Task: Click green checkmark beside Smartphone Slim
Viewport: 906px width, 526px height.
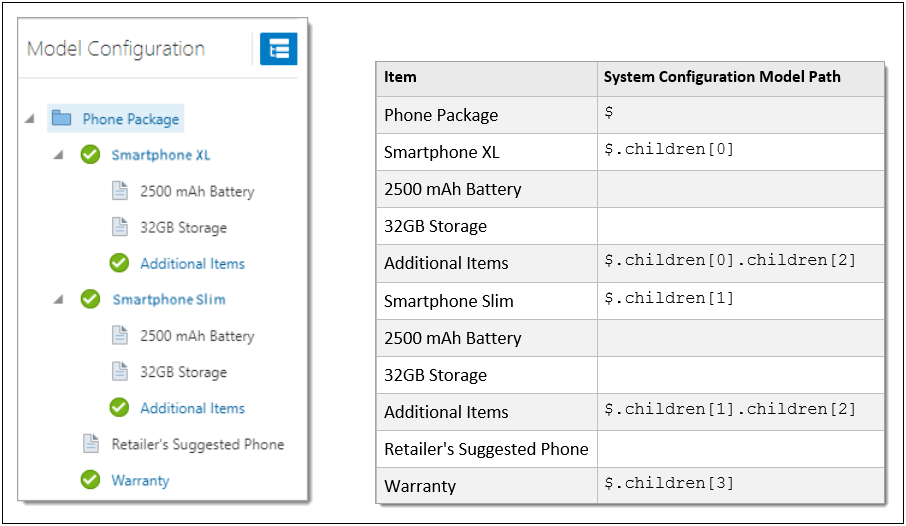Action: (x=91, y=299)
